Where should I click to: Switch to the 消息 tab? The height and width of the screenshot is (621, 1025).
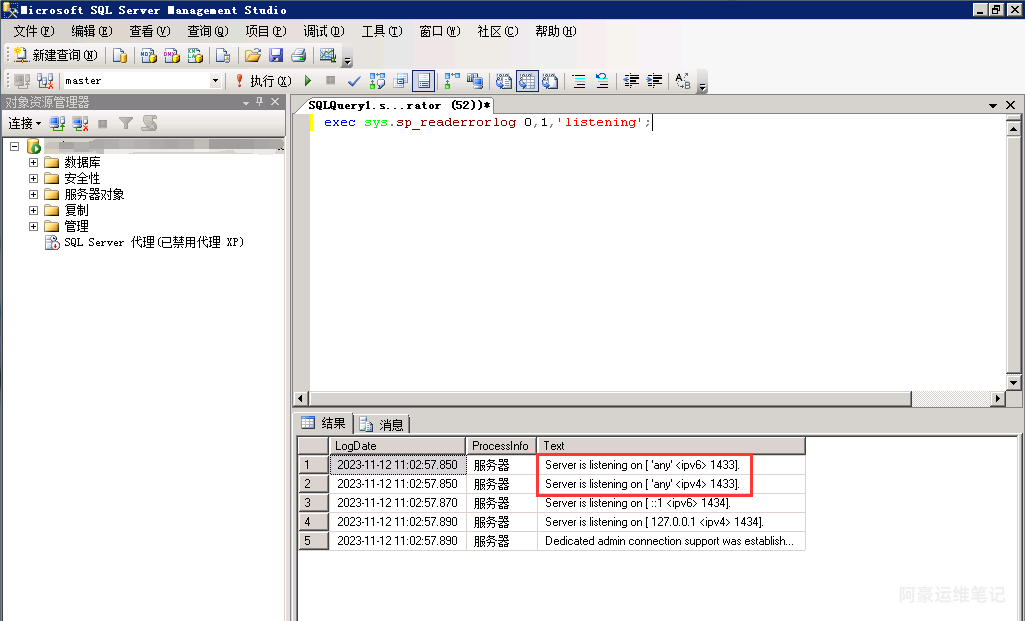pos(382,424)
